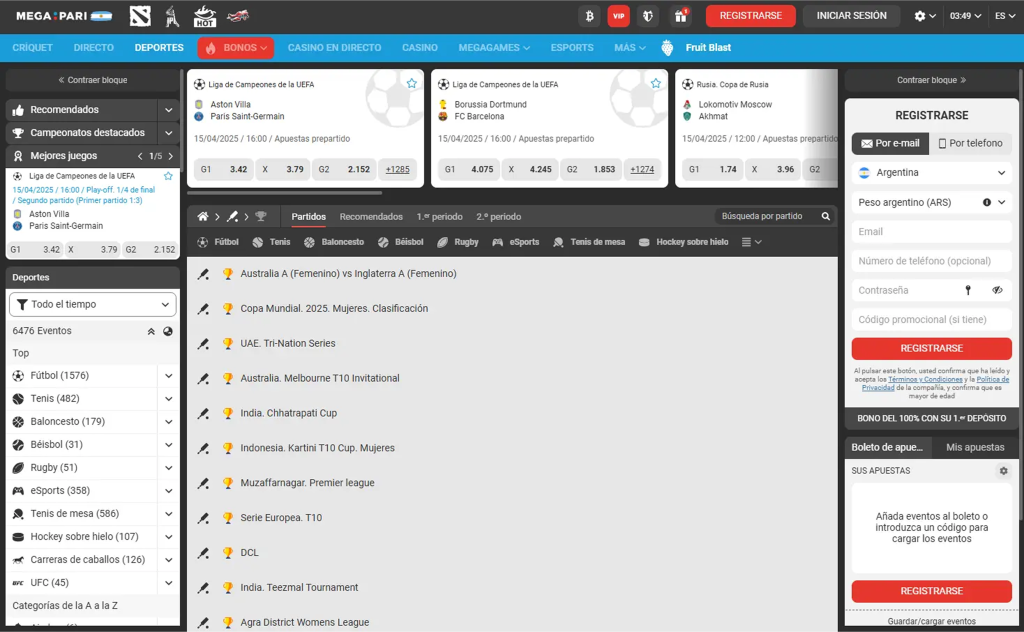This screenshot has height=632, width=1024.
Task: Toggle password visibility eye icon
Action: point(997,291)
